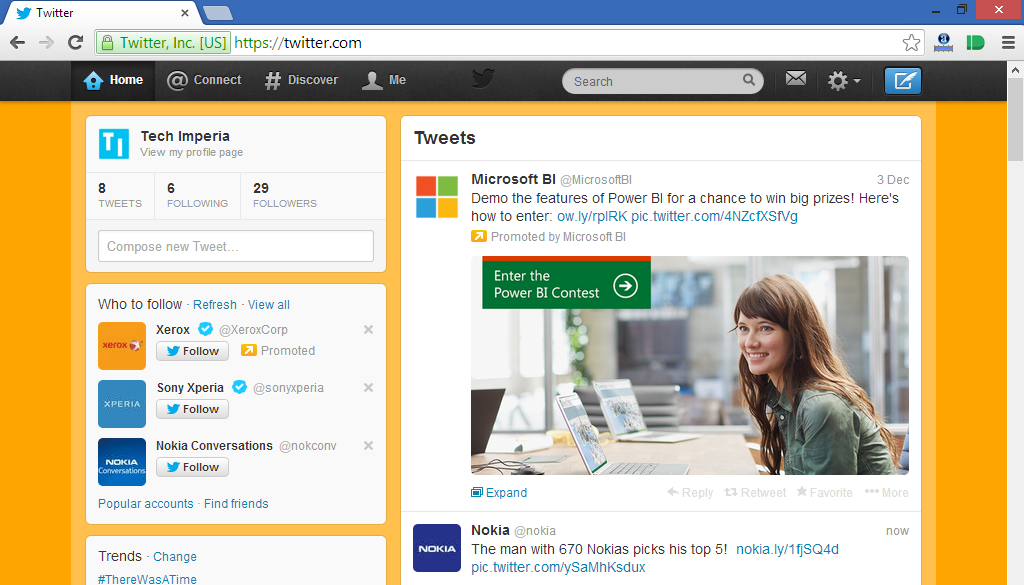Reload the Twitter page
Viewport: 1024px width, 585px height.
tap(76, 43)
